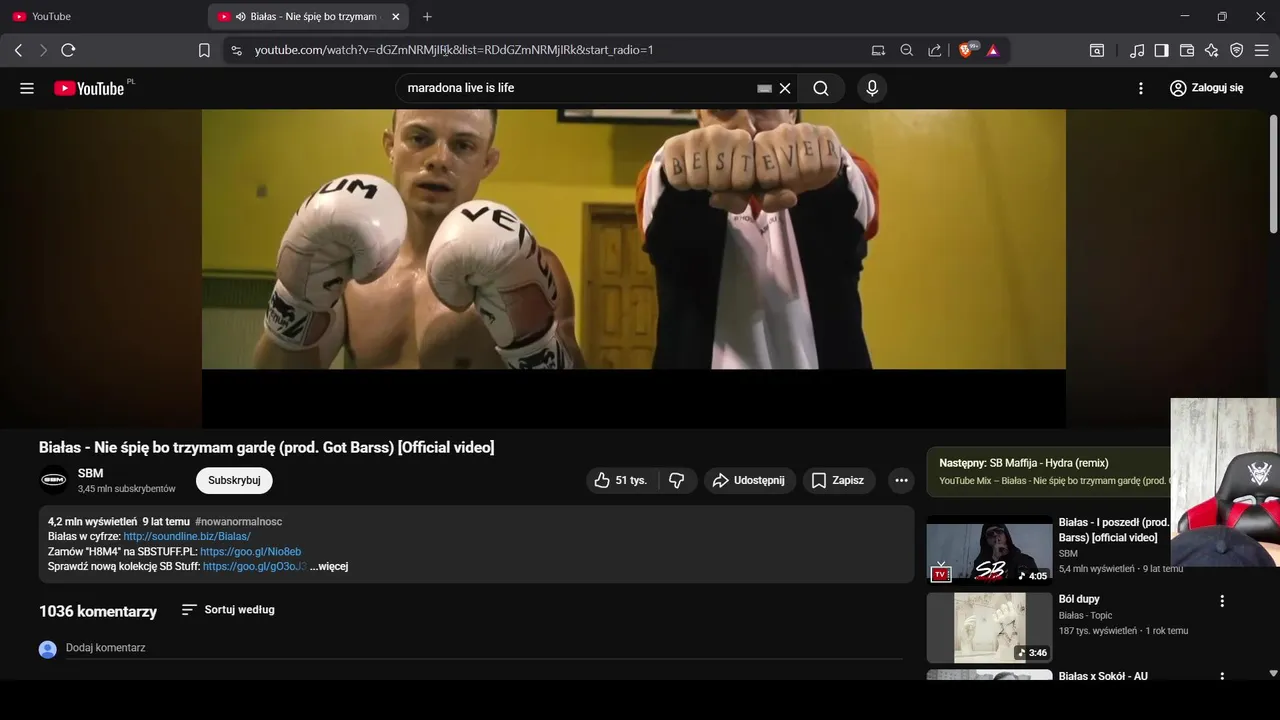Click the Dodaj komentarz field
1280x720 pixels.
[x=484, y=648]
